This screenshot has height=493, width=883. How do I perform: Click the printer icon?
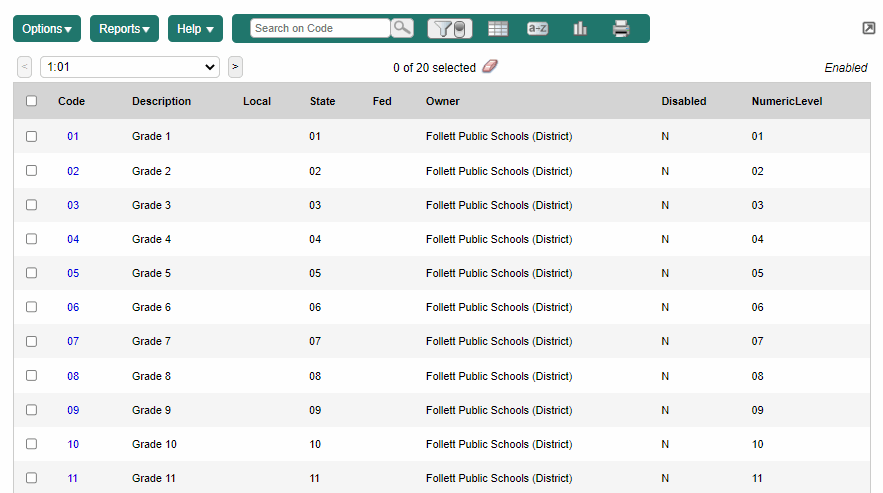point(621,28)
